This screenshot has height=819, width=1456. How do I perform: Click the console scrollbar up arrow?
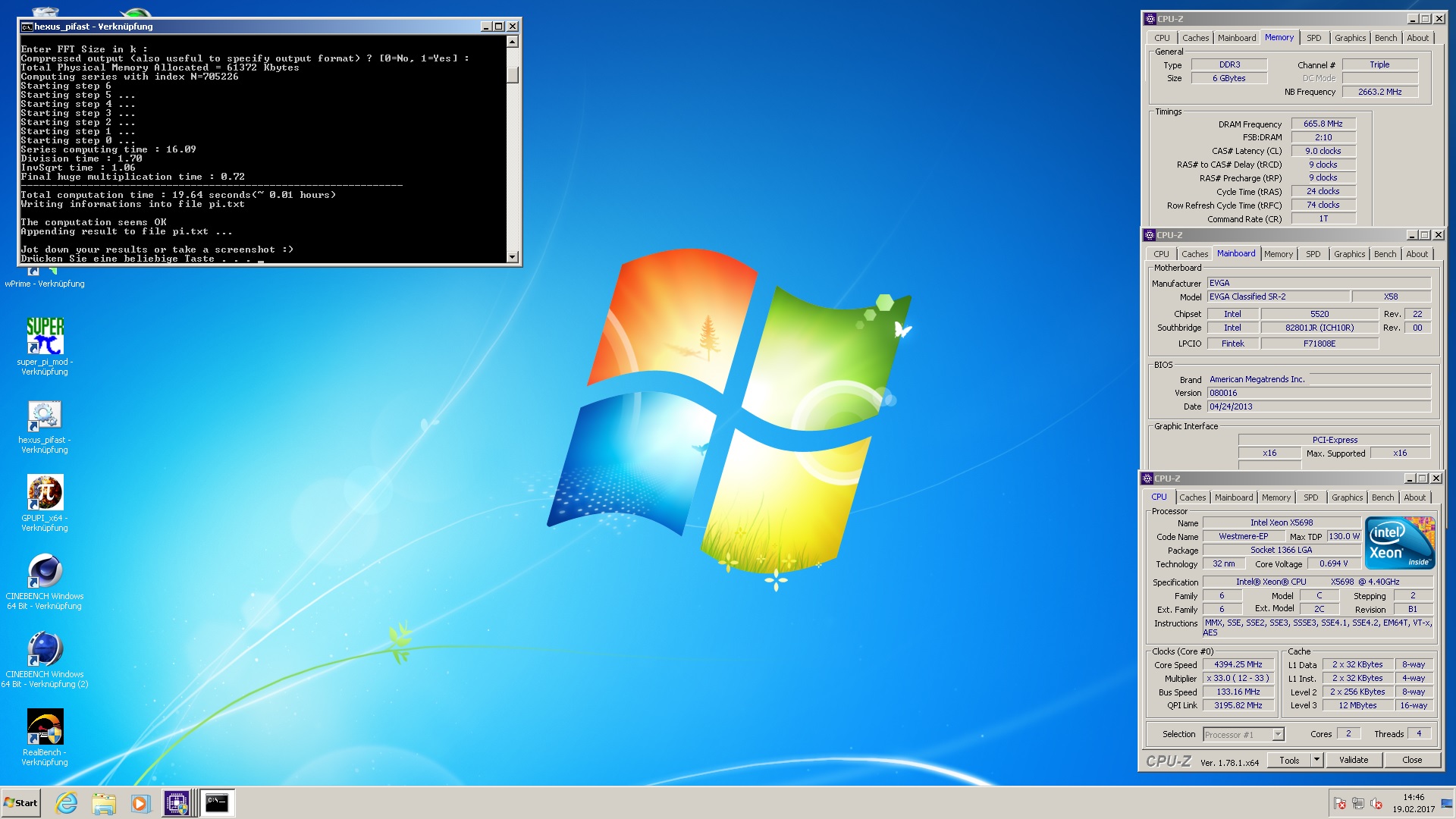(x=513, y=42)
